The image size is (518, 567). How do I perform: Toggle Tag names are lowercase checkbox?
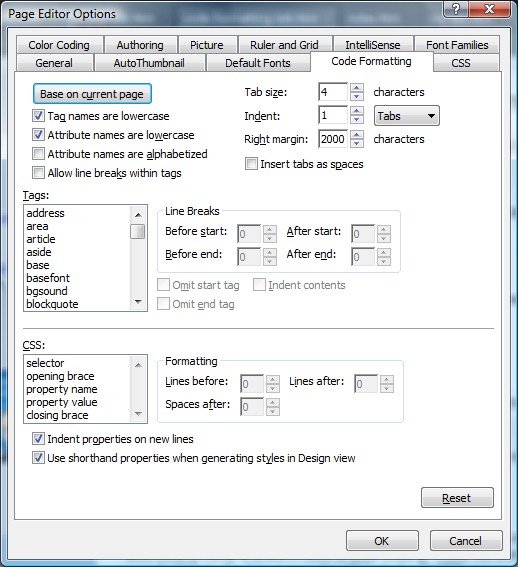pos(38,116)
